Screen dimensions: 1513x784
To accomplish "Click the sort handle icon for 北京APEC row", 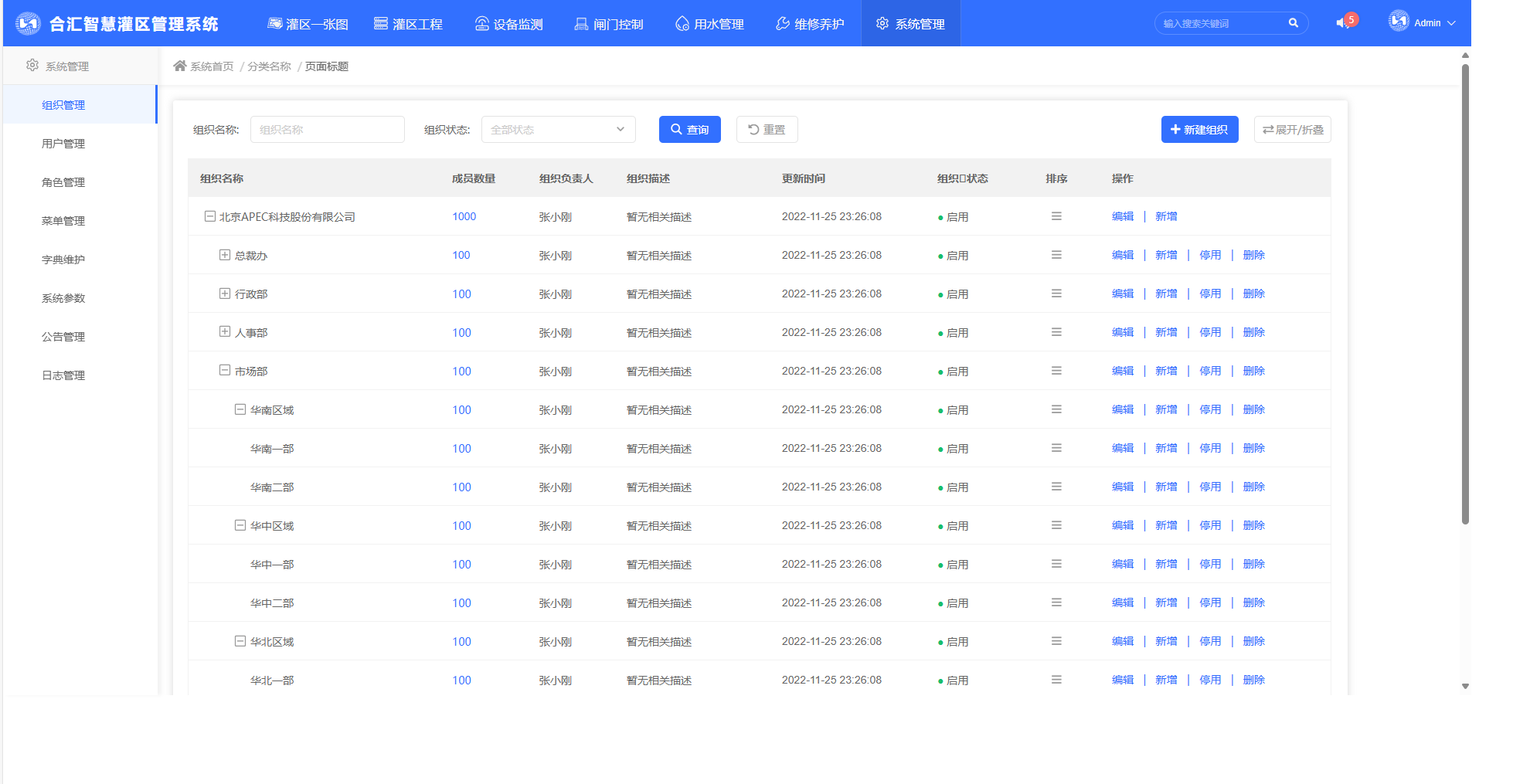I will 1056,216.
